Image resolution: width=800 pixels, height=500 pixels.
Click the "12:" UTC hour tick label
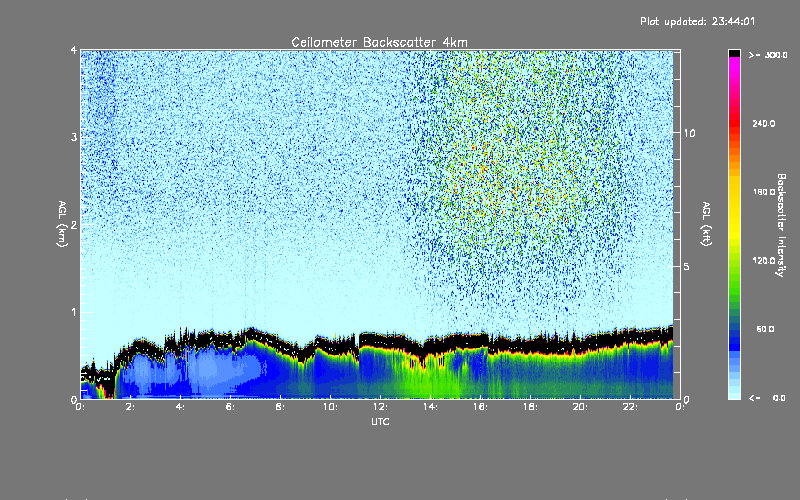coord(380,407)
